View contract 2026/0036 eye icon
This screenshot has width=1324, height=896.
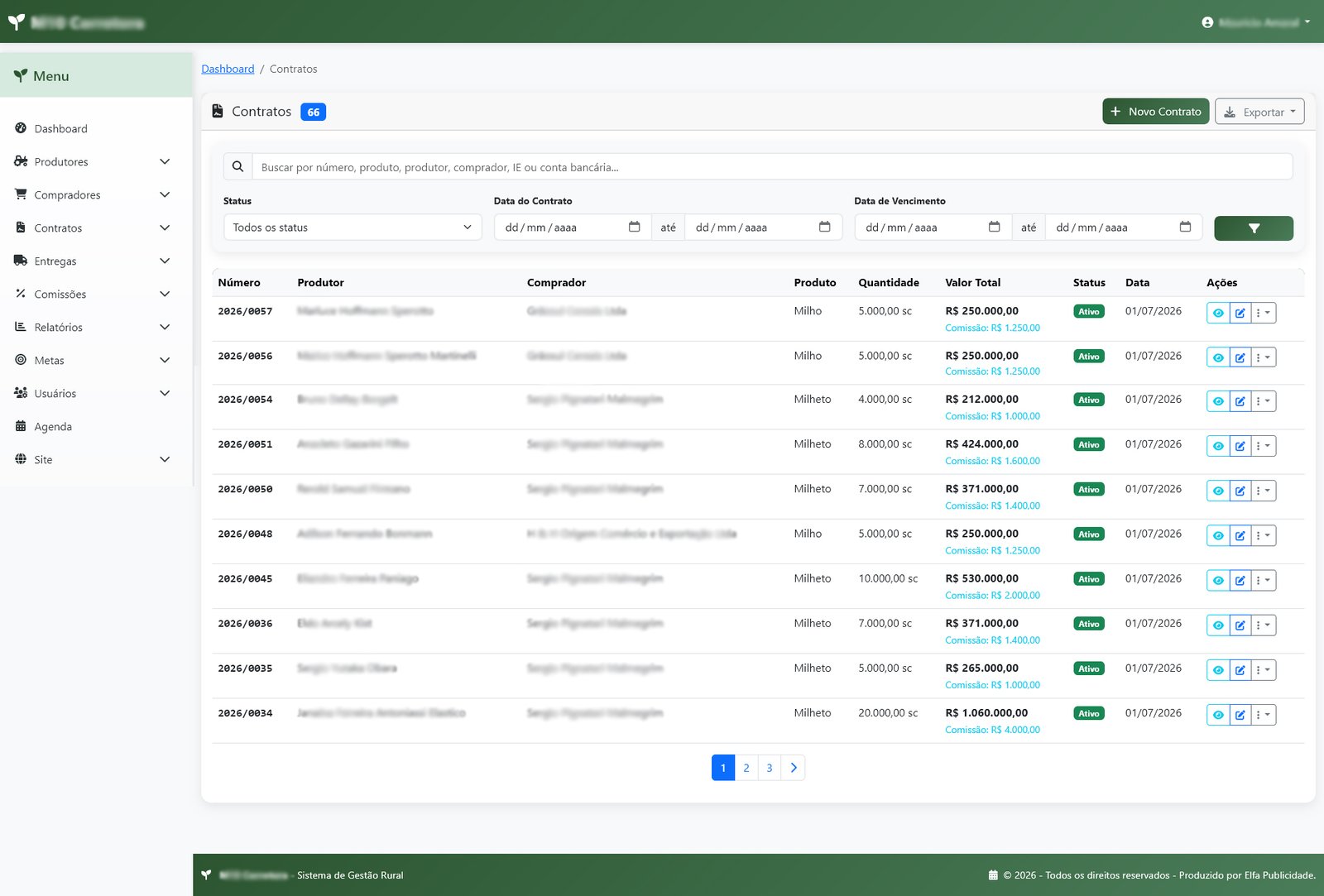pyautogui.click(x=1218, y=625)
